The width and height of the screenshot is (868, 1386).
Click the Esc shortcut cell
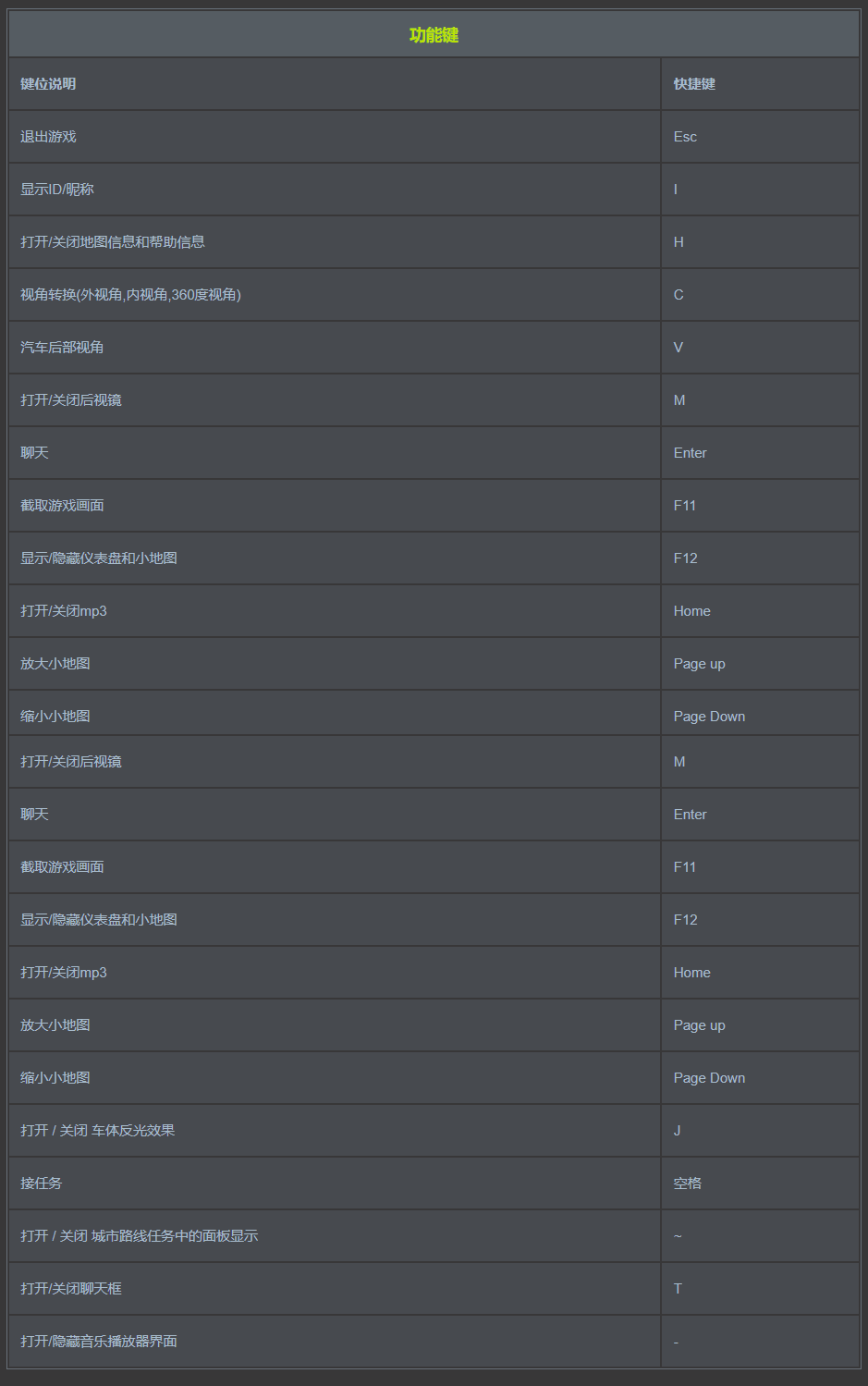tap(685, 137)
